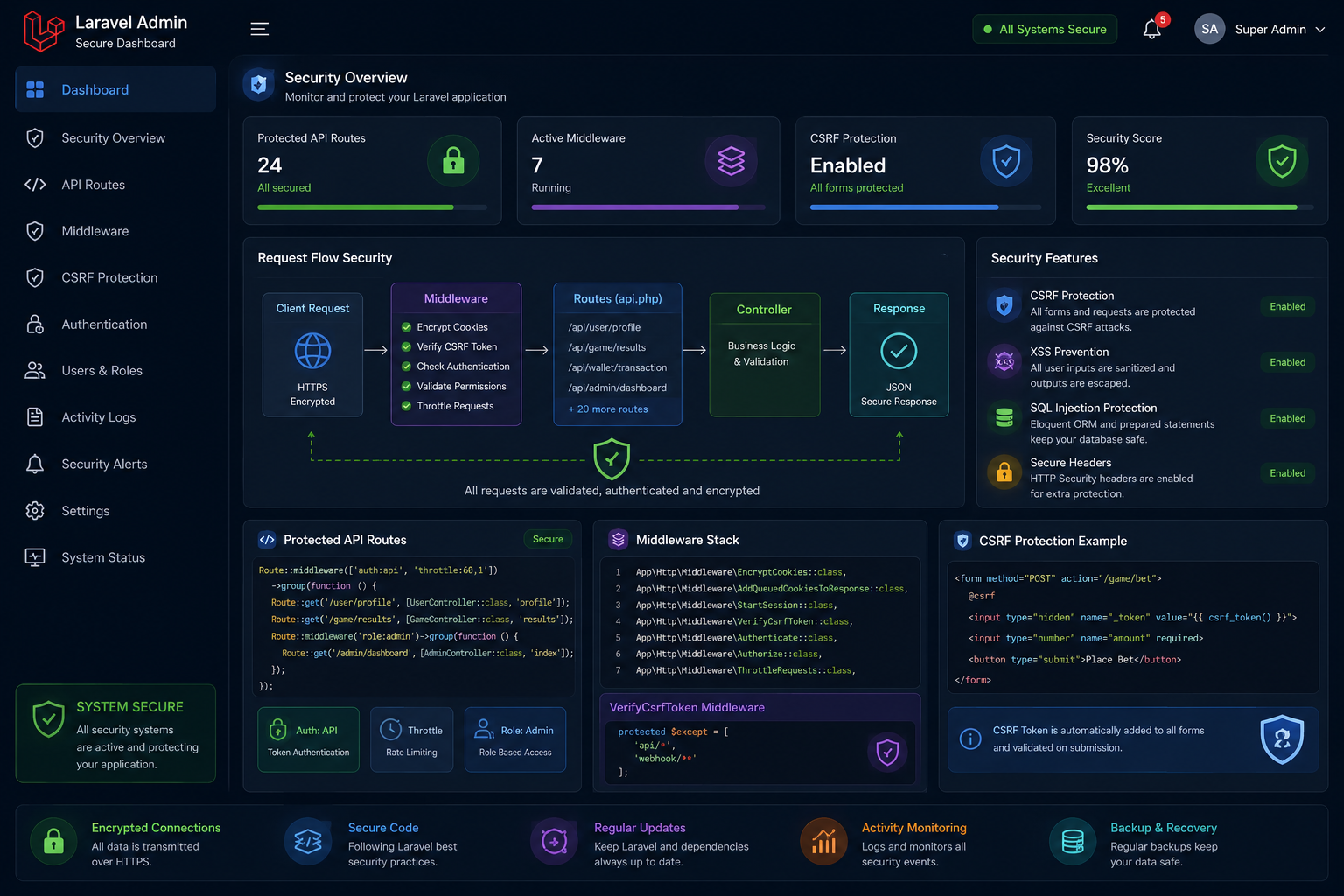Click the Auth: API Token Authentication card
This screenshot has width=1344, height=896.
pos(308,739)
